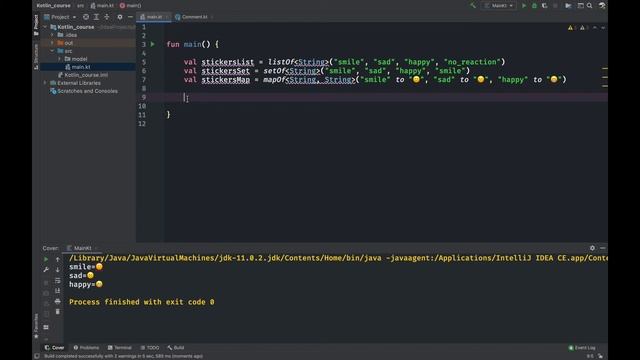Click the up arrow in console toolbar
Image resolution: width=640 pixels, height=360 pixels.
58,259
